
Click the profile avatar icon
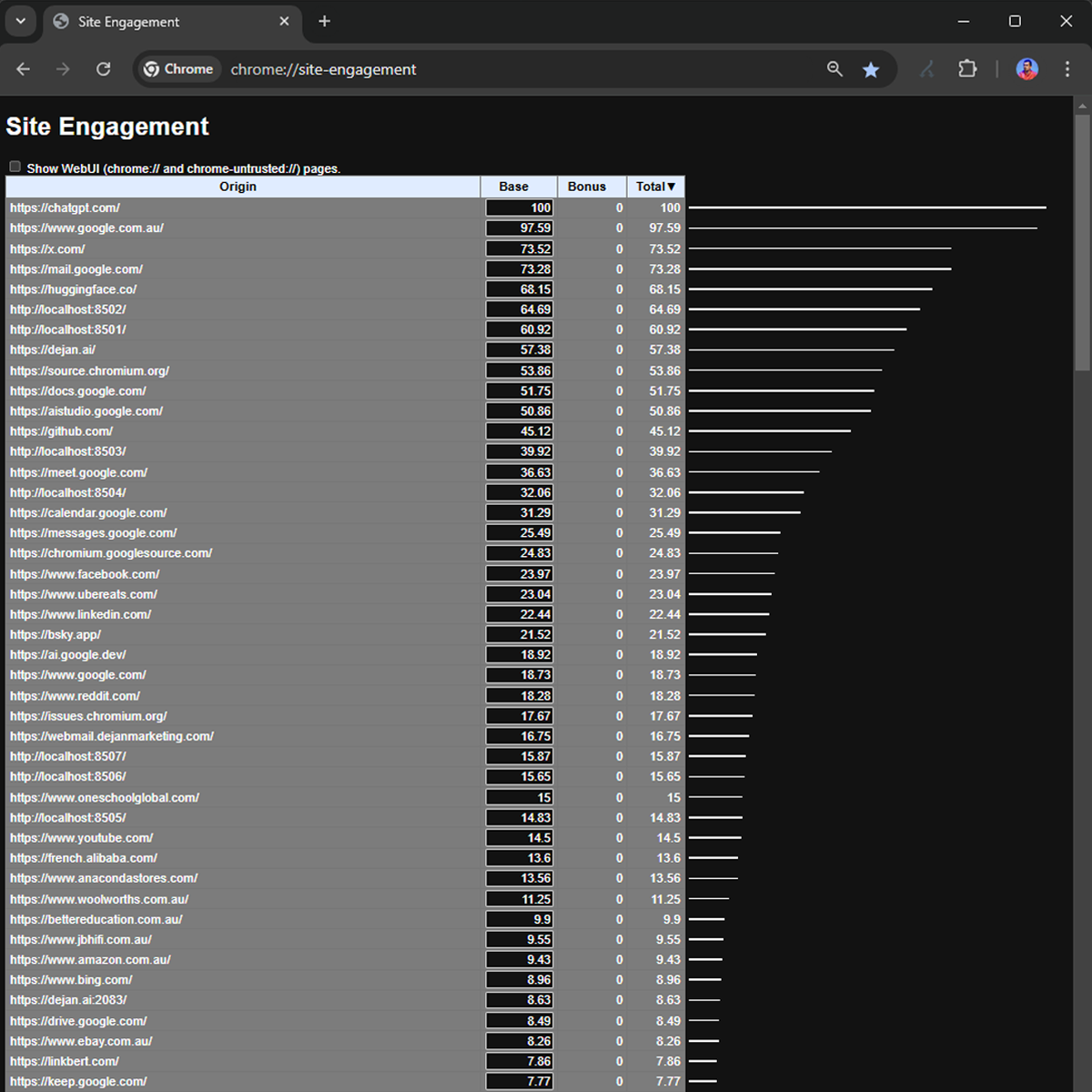1026,69
